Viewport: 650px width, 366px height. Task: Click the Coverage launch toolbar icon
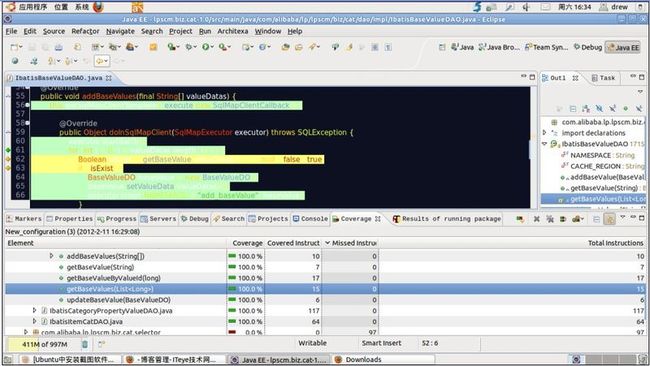pyautogui.click(x=171, y=47)
